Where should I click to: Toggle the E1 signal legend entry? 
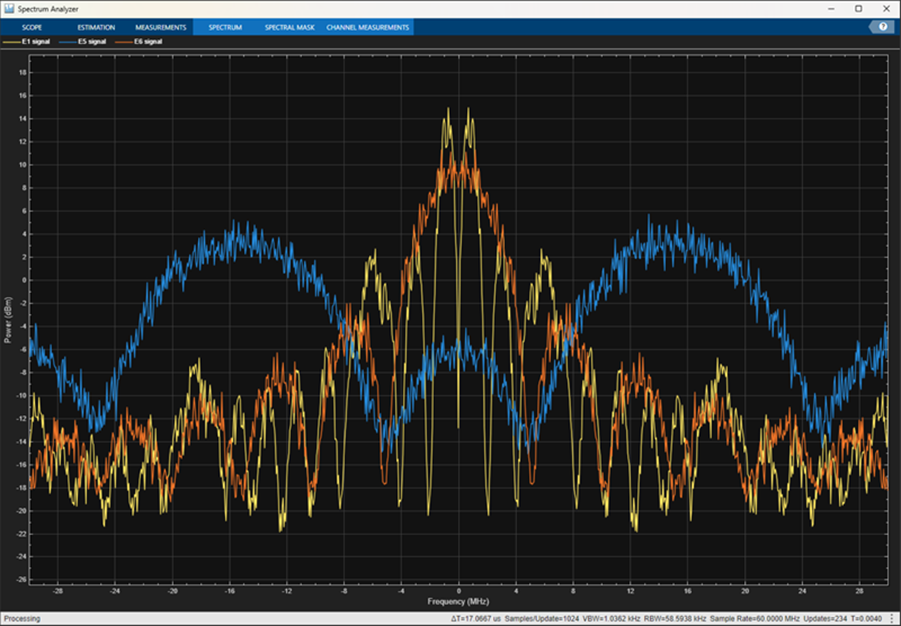coord(35,42)
